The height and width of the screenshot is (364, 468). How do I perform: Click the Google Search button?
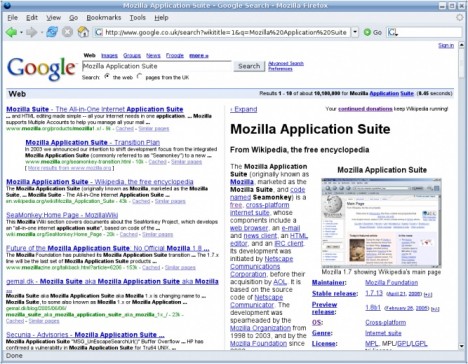249,66
